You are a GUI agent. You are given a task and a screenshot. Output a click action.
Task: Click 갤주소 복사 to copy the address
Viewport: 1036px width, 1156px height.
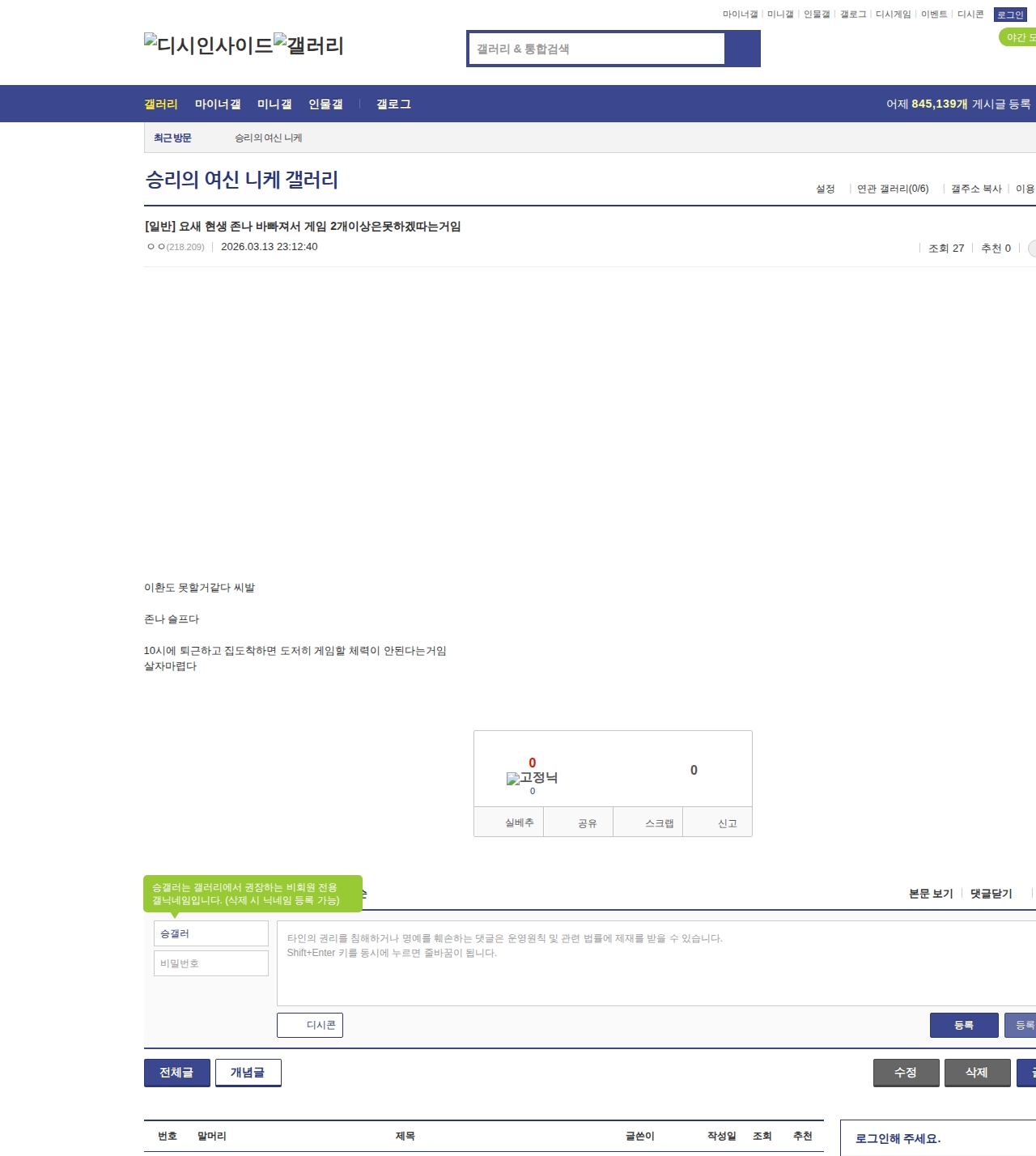point(976,189)
